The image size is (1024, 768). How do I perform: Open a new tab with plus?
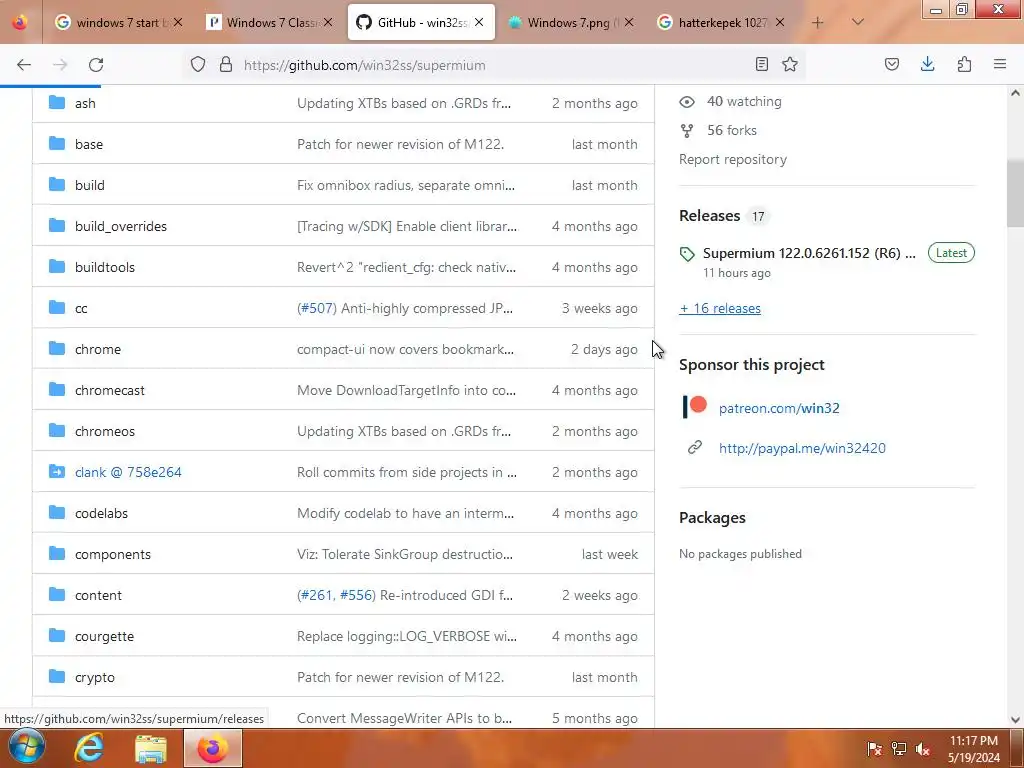pos(818,23)
